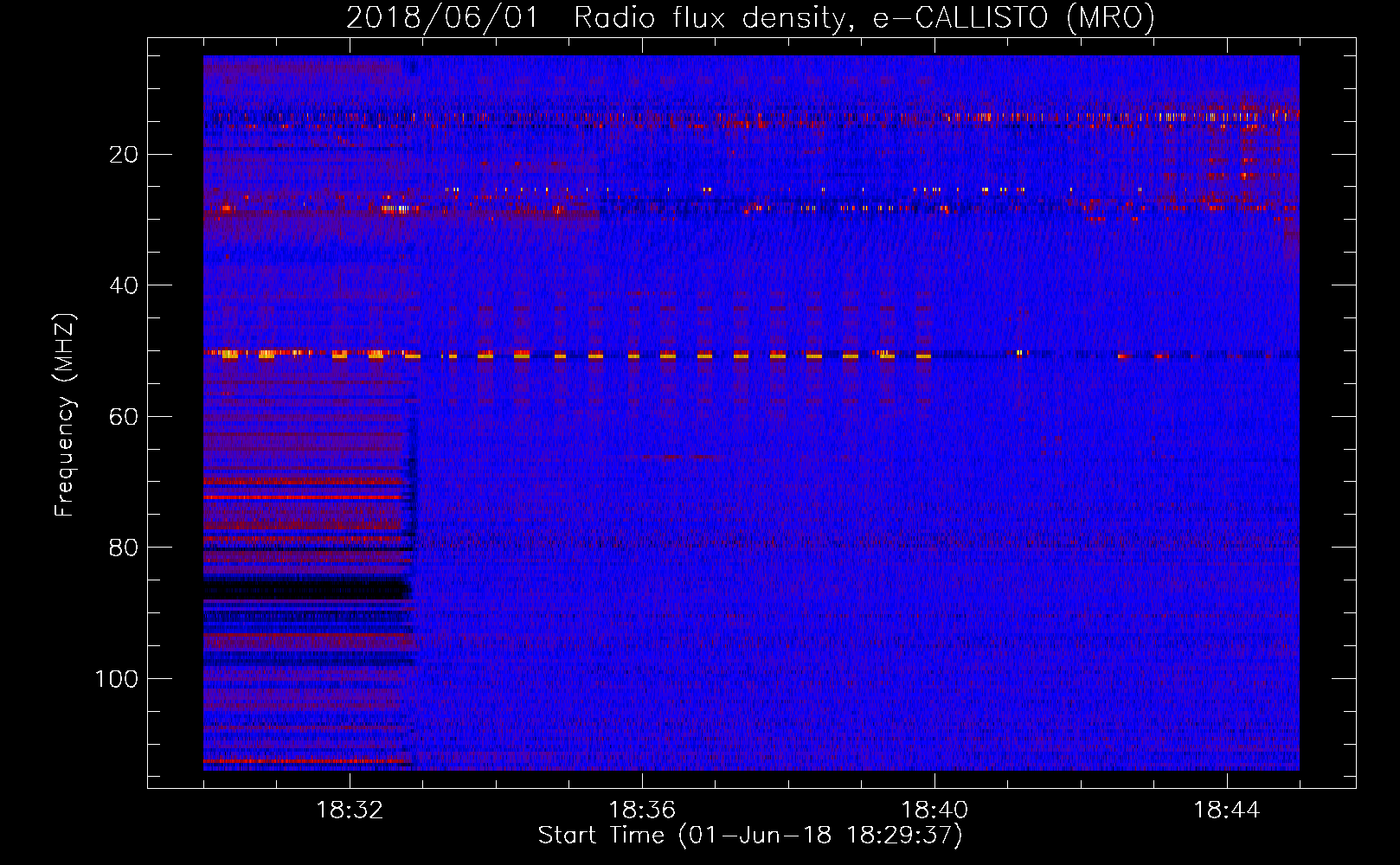Click the 'Start Time (01-Jun-18 18:29:37)' label
Image resolution: width=1400 pixels, height=865 pixels.
(750, 836)
